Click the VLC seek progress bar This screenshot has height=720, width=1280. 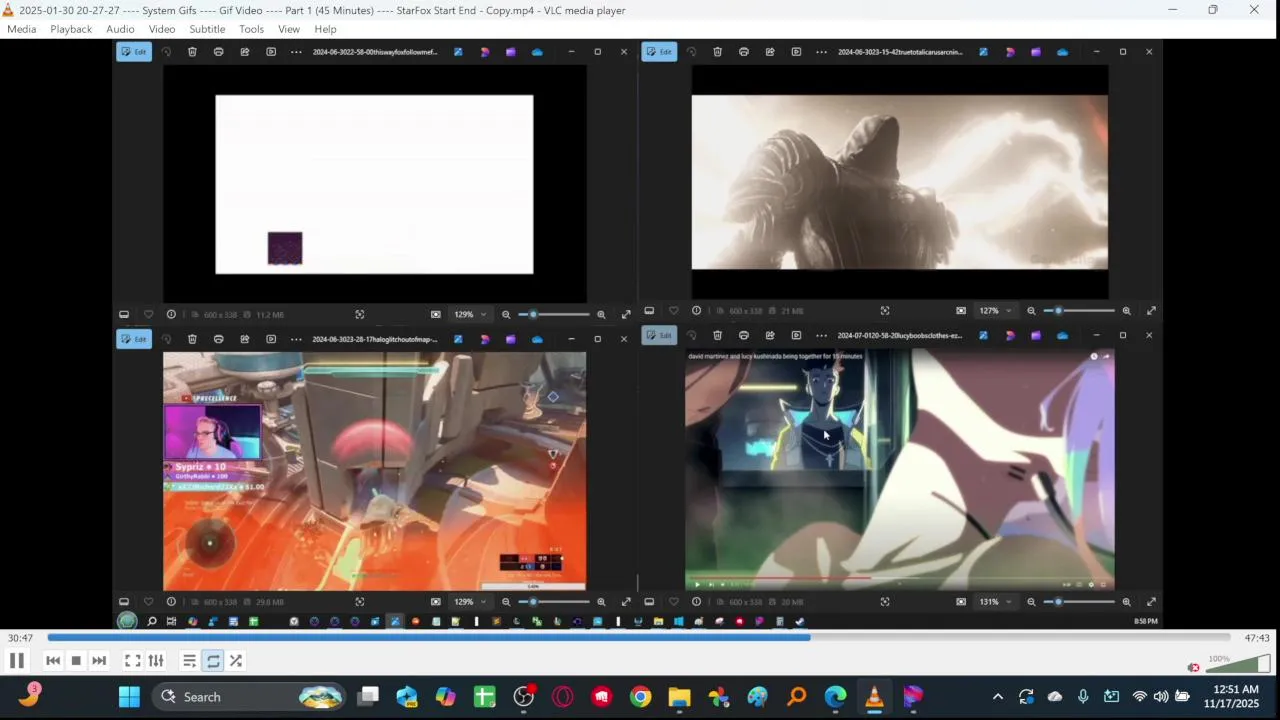639,637
